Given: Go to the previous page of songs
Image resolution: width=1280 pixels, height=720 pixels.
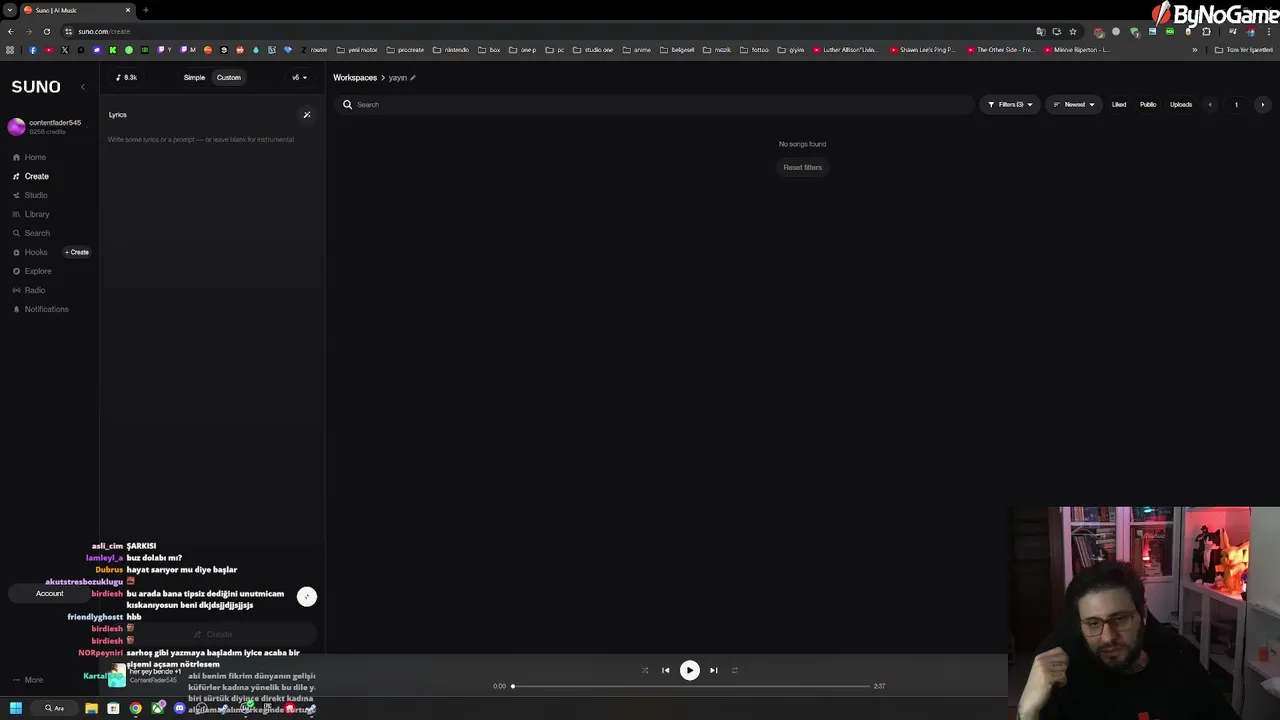Looking at the screenshot, I should (1210, 104).
